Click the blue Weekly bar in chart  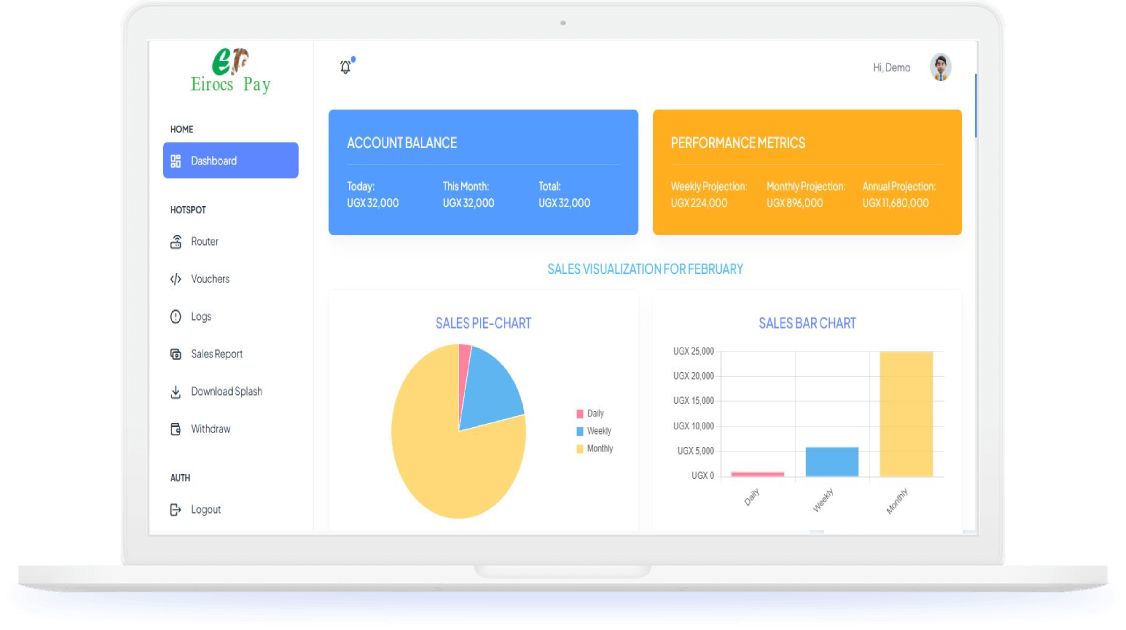832,462
